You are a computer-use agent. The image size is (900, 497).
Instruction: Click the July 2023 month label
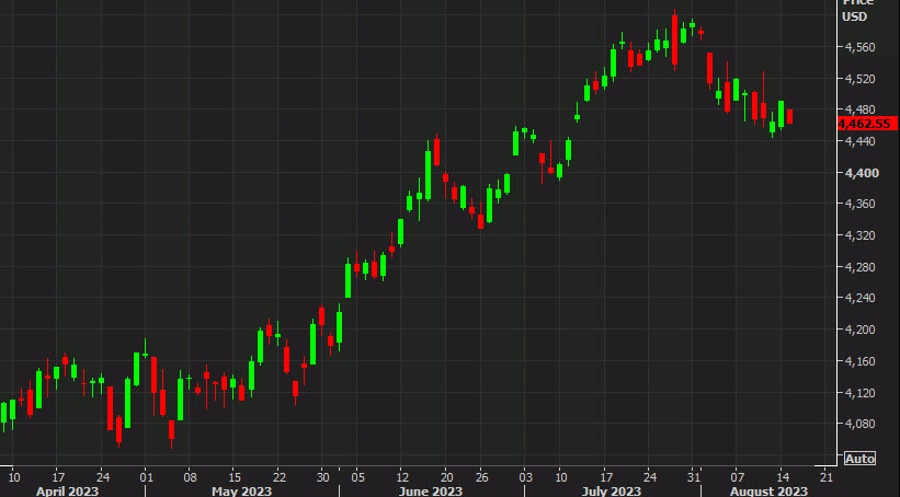tap(611, 491)
